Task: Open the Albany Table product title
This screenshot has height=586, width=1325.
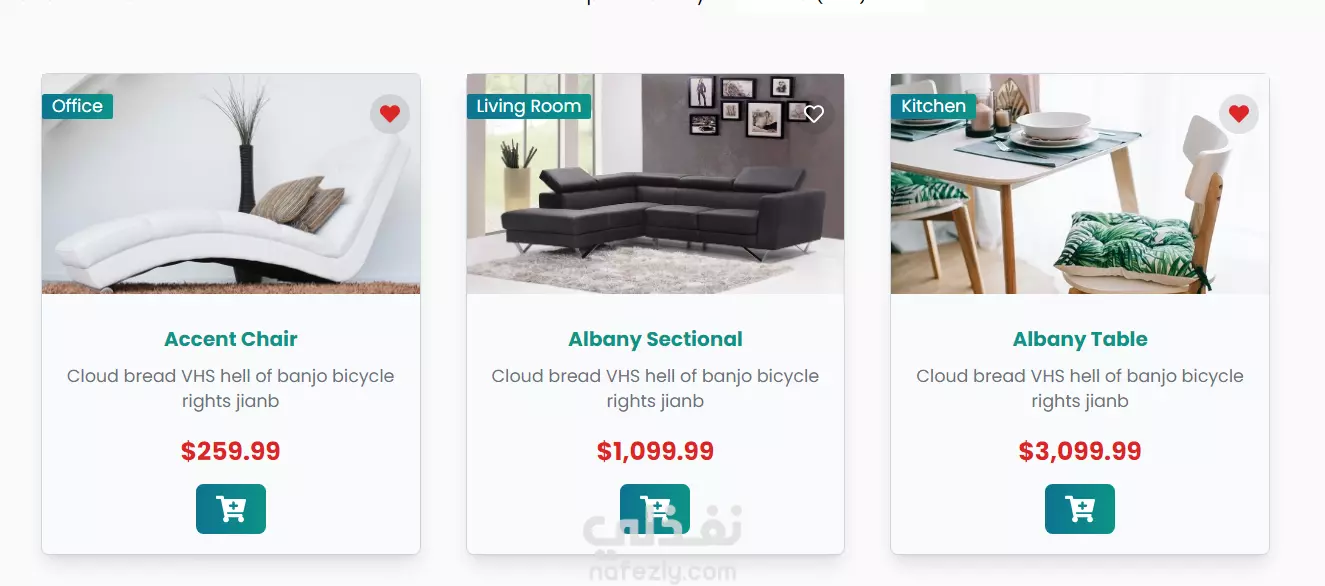Action: click(1080, 339)
